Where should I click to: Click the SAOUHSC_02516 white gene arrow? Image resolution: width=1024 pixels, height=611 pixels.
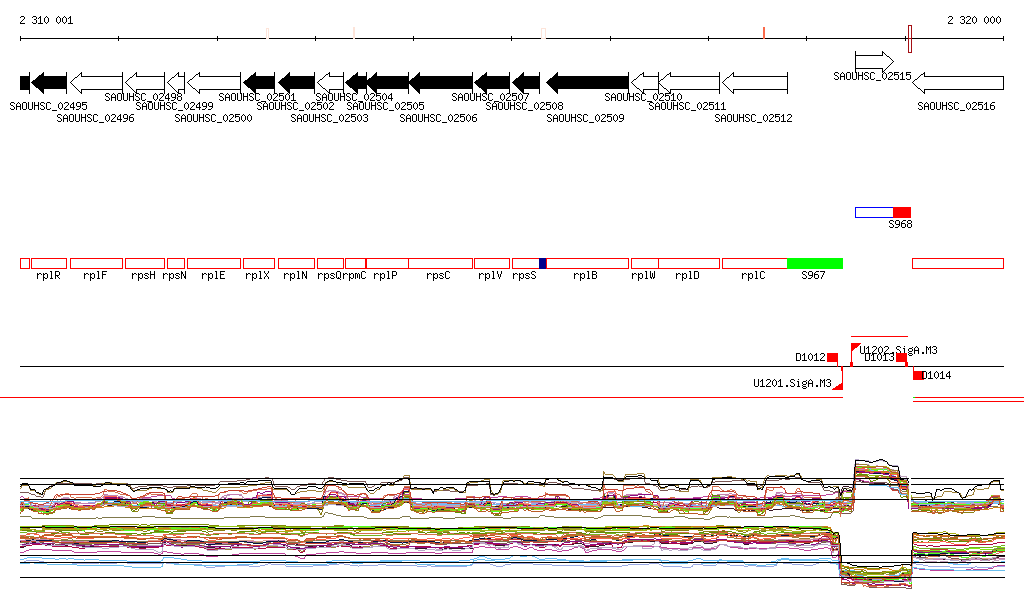[x=958, y=82]
